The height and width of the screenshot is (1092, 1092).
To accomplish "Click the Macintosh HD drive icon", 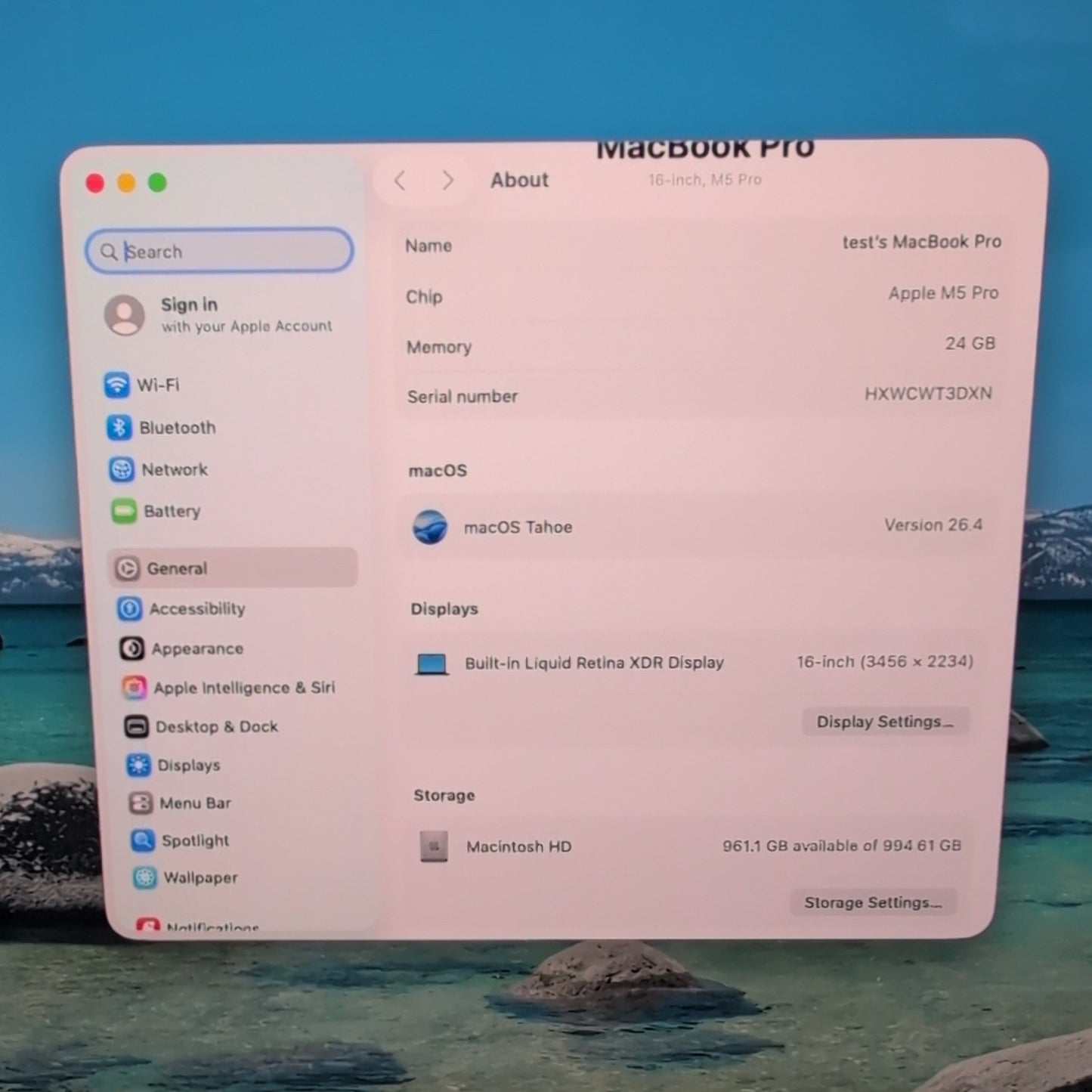I will (x=434, y=847).
